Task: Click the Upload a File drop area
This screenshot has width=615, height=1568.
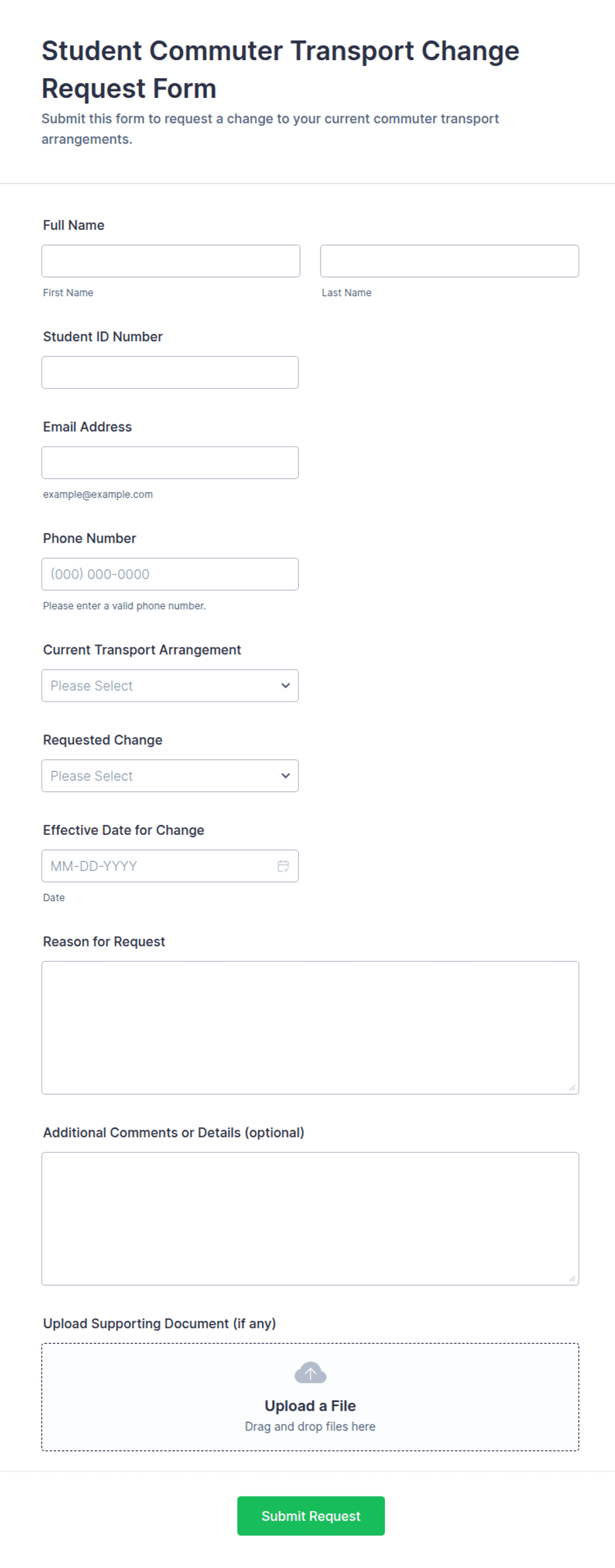Action: pos(310,1397)
